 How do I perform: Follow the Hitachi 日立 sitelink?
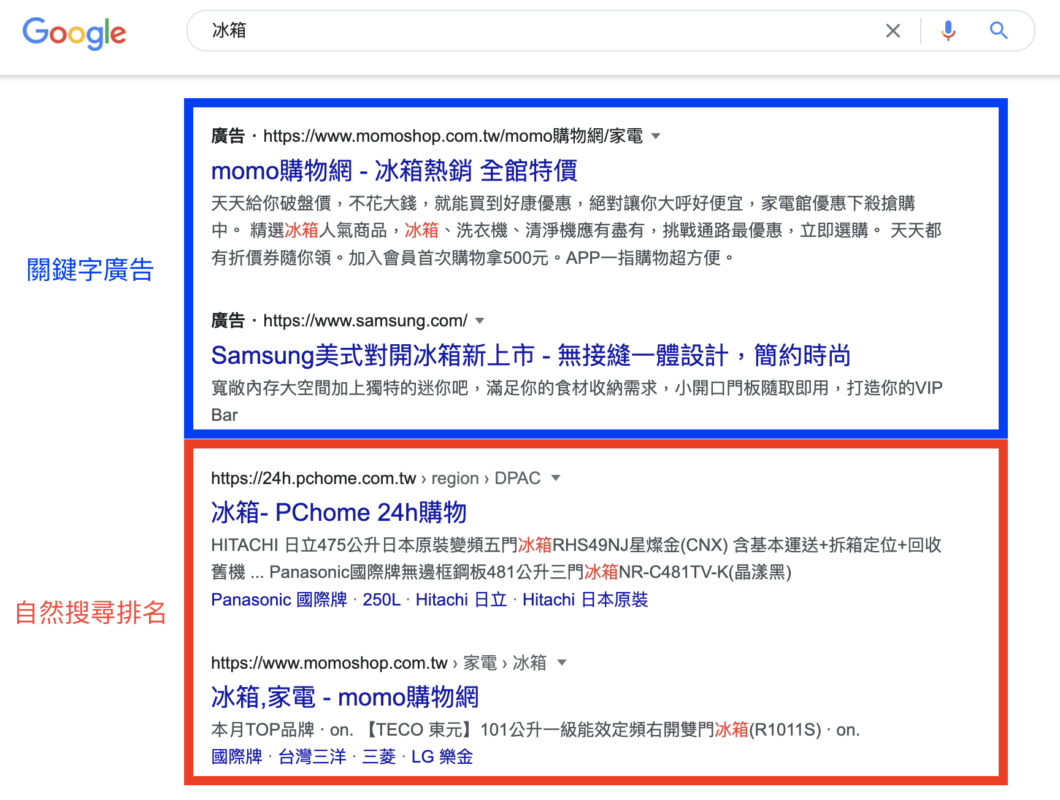(461, 600)
